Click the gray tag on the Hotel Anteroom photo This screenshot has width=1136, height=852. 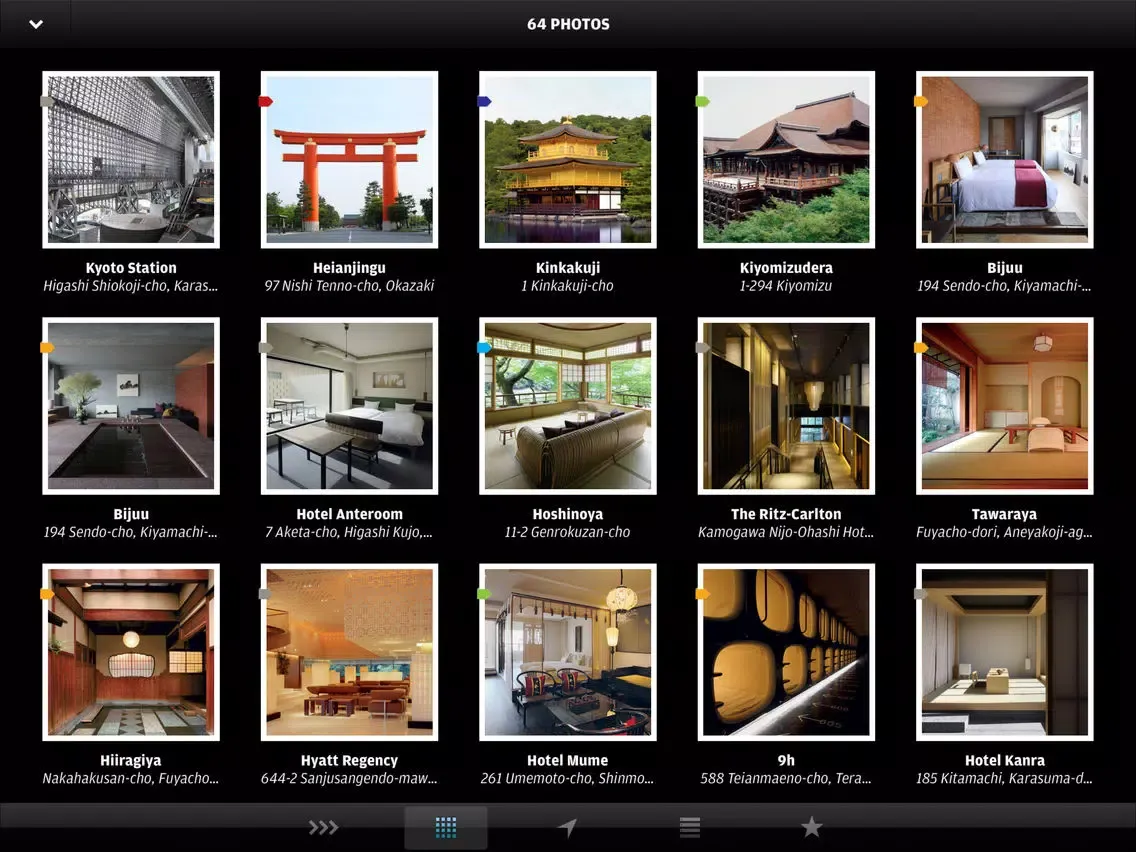coord(266,348)
